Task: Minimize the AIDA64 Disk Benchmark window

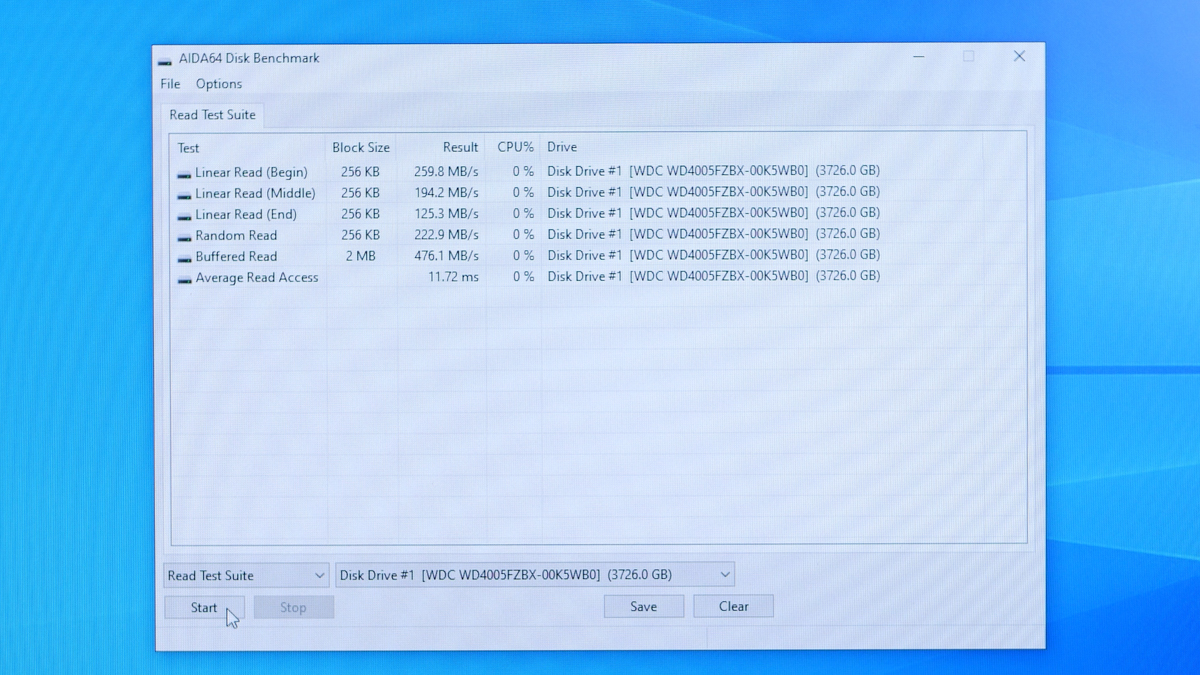Action: (x=919, y=57)
